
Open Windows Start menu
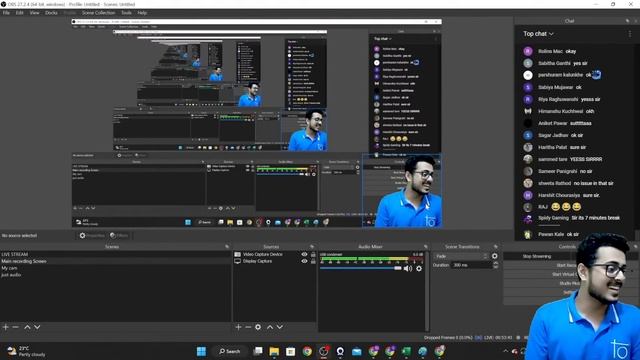(x=201, y=351)
